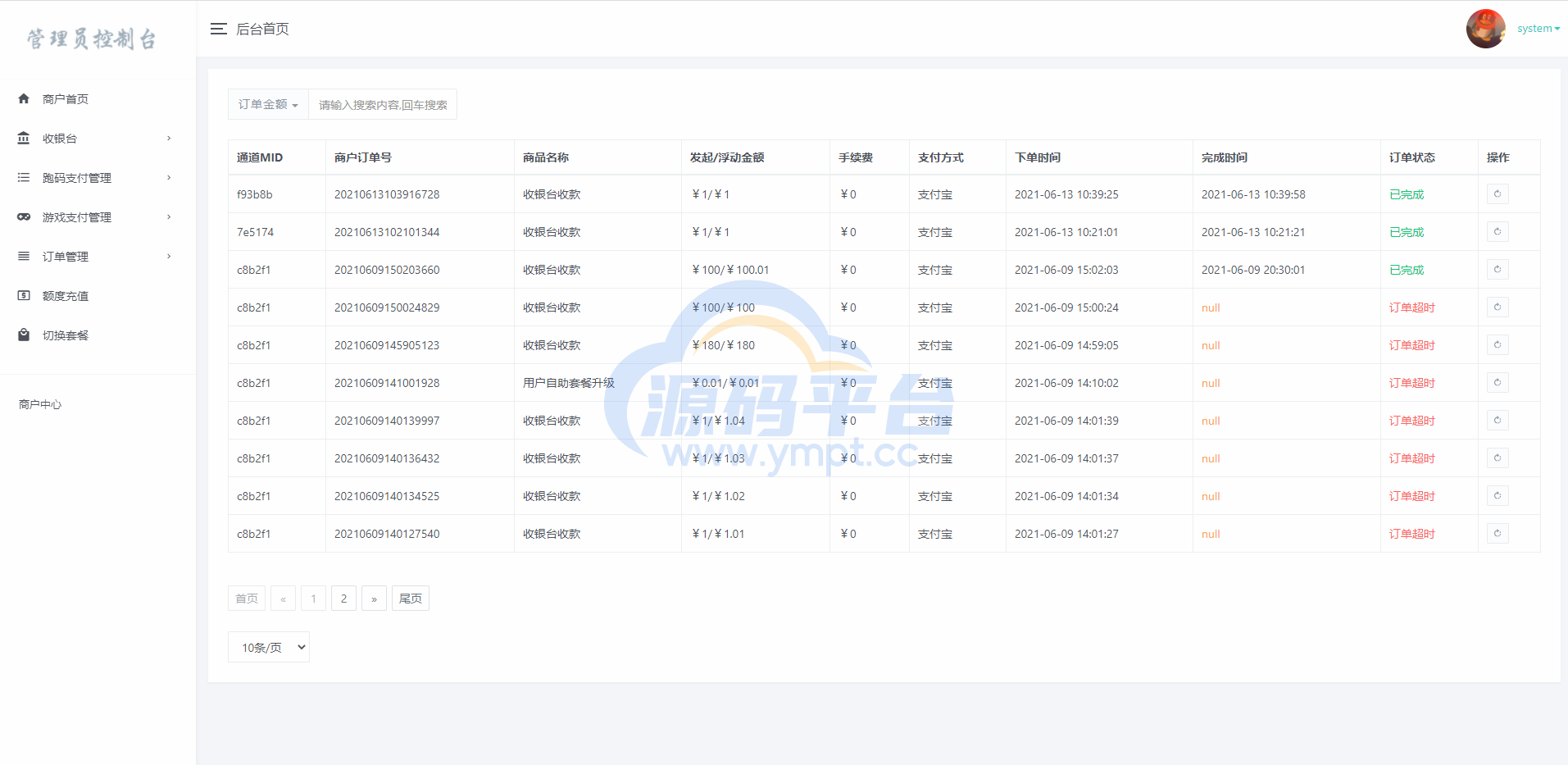Open the 切换套餐 menu item
Screen dimensions: 1568x765
click(x=66, y=335)
